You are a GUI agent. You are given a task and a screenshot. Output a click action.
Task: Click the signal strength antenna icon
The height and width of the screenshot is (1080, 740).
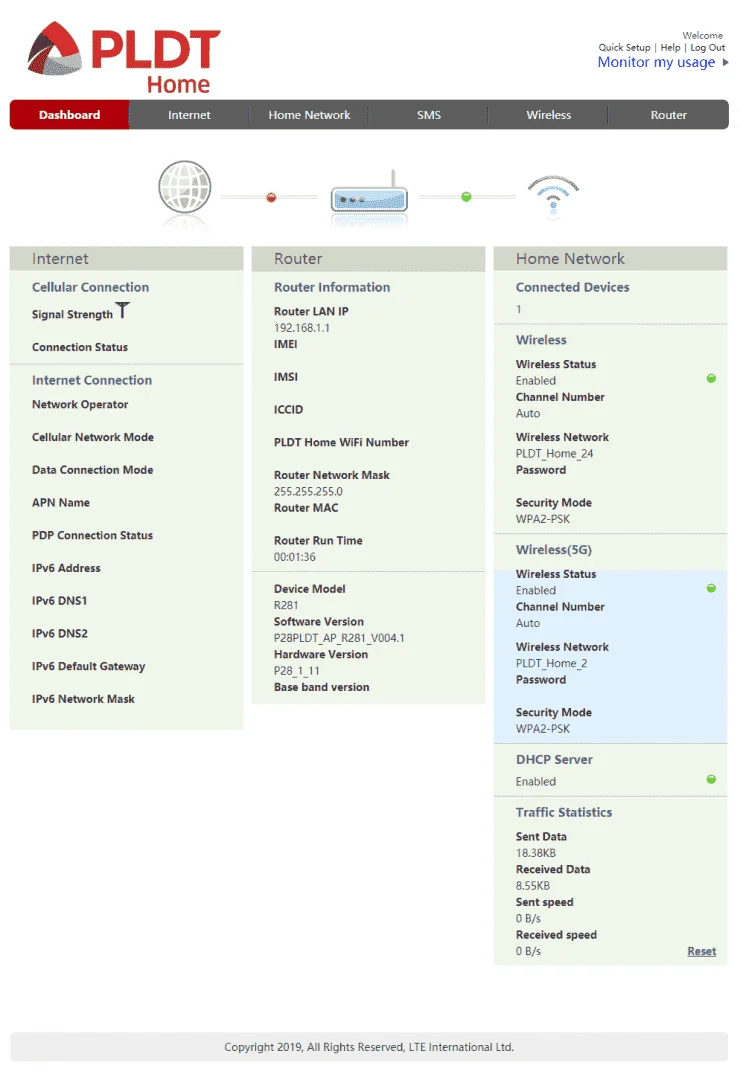pyautogui.click(x=123, y=311)
